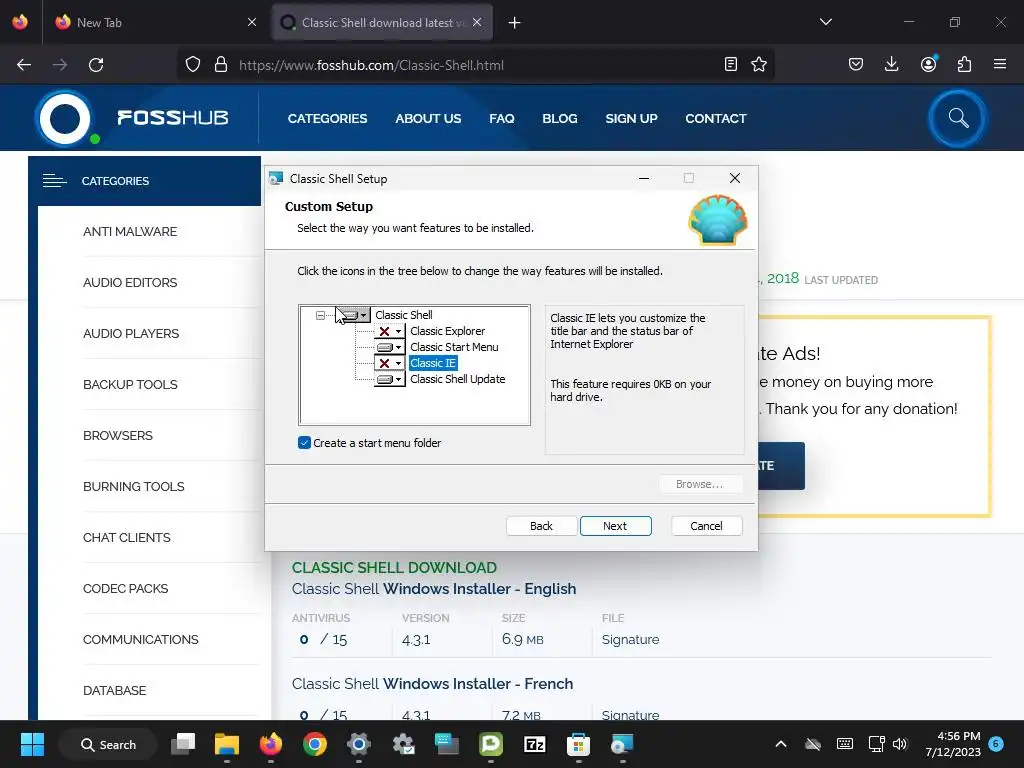
Task: Open Firefox extensions icon
Action: pos(964,65)
